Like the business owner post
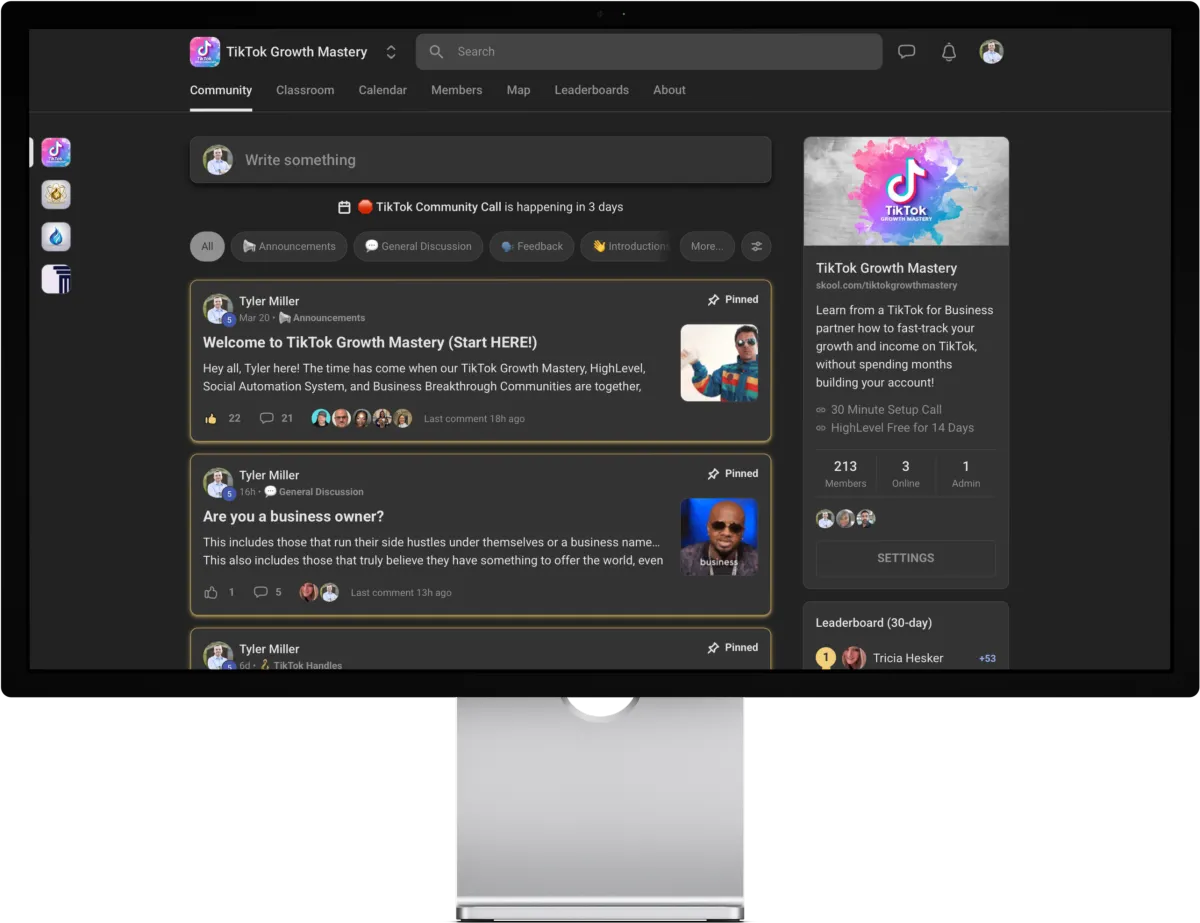 (x=211, y=592)
